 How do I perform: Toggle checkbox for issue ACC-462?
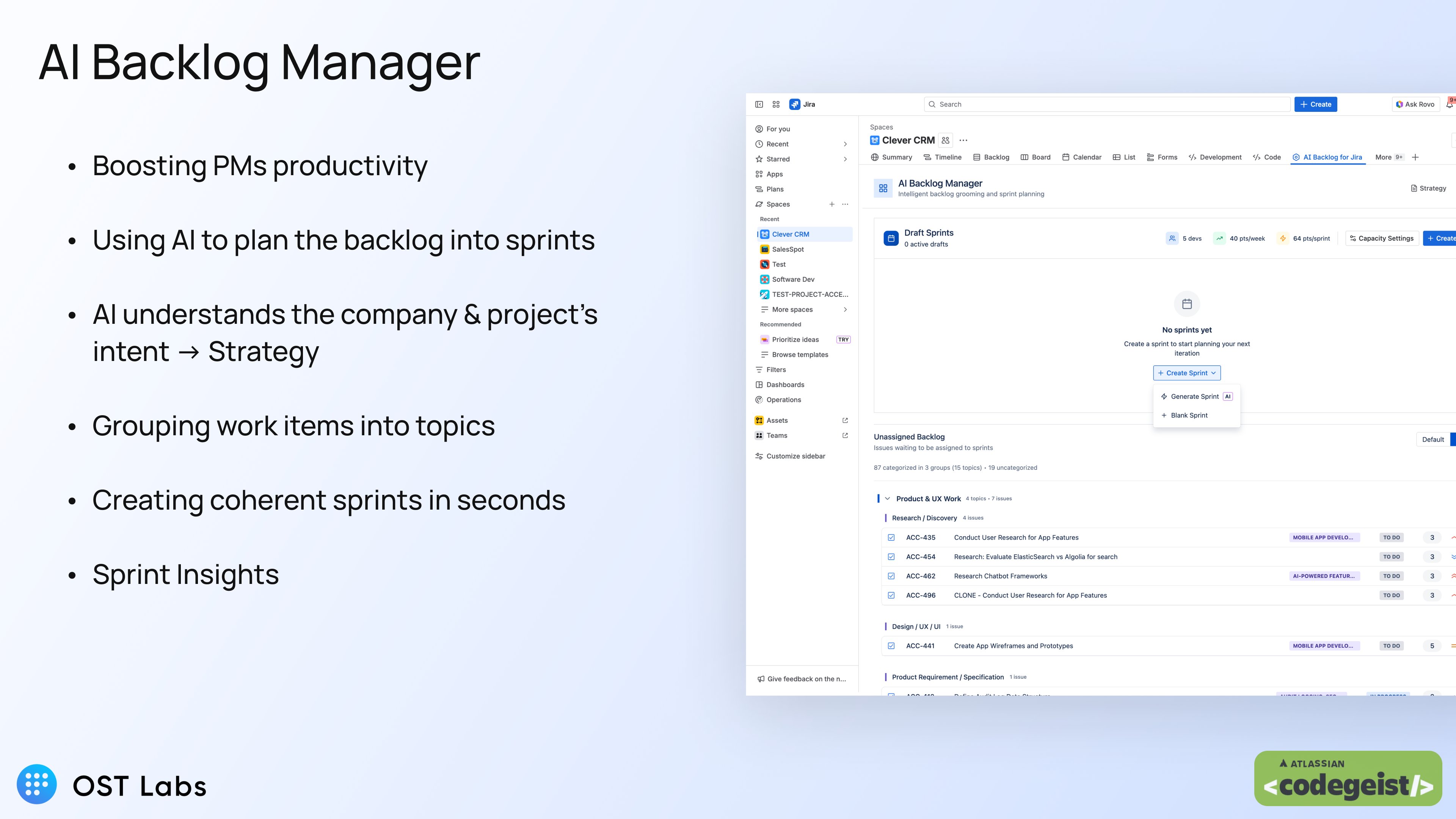[x=891, y=576]
